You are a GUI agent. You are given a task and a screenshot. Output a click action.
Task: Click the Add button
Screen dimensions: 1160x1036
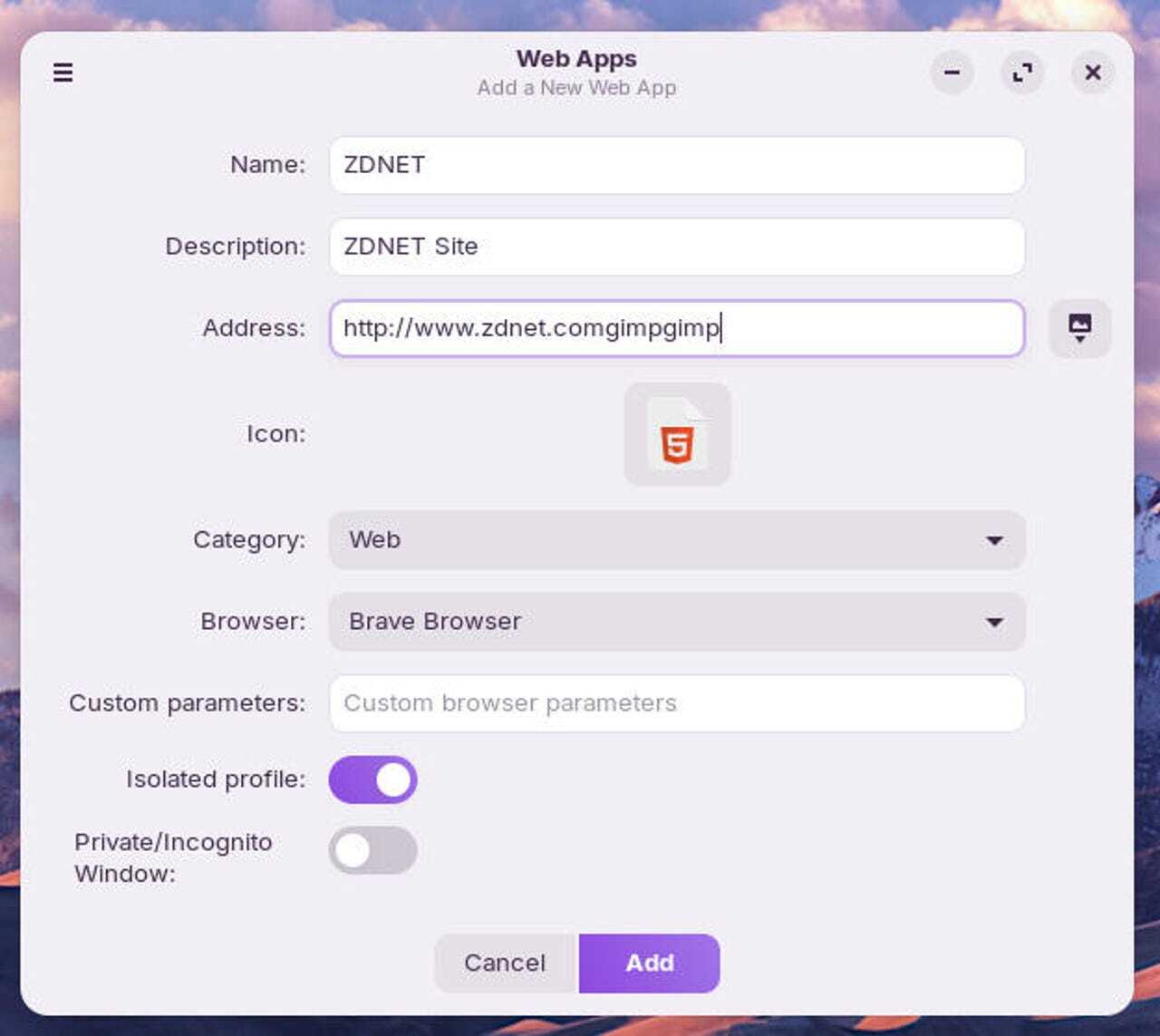649,963
